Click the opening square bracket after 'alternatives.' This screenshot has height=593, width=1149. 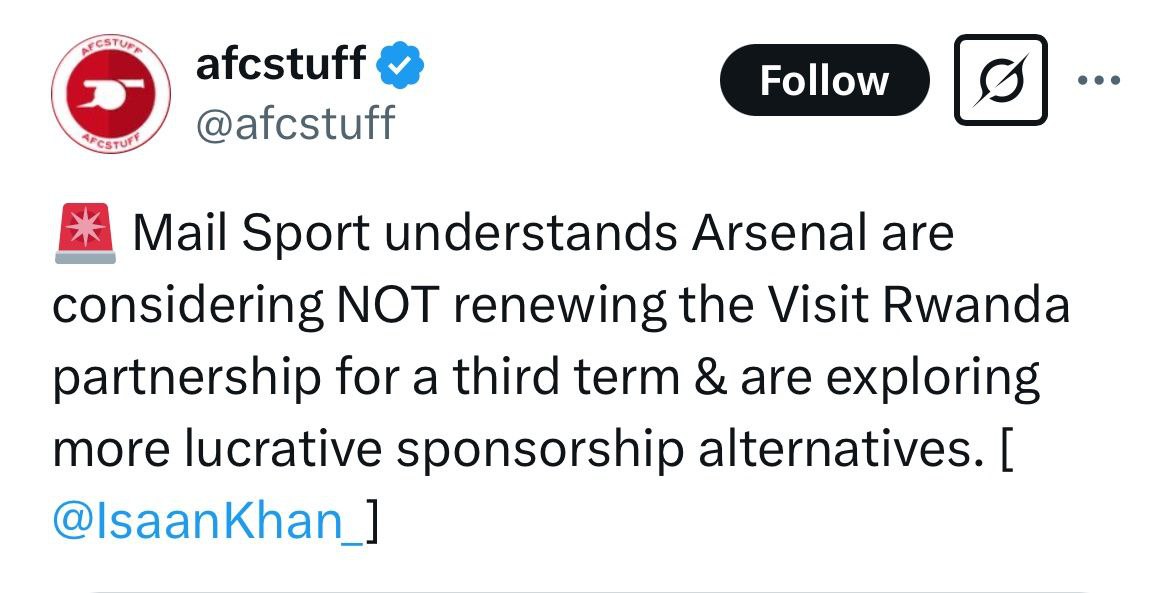click(1005, 450)
